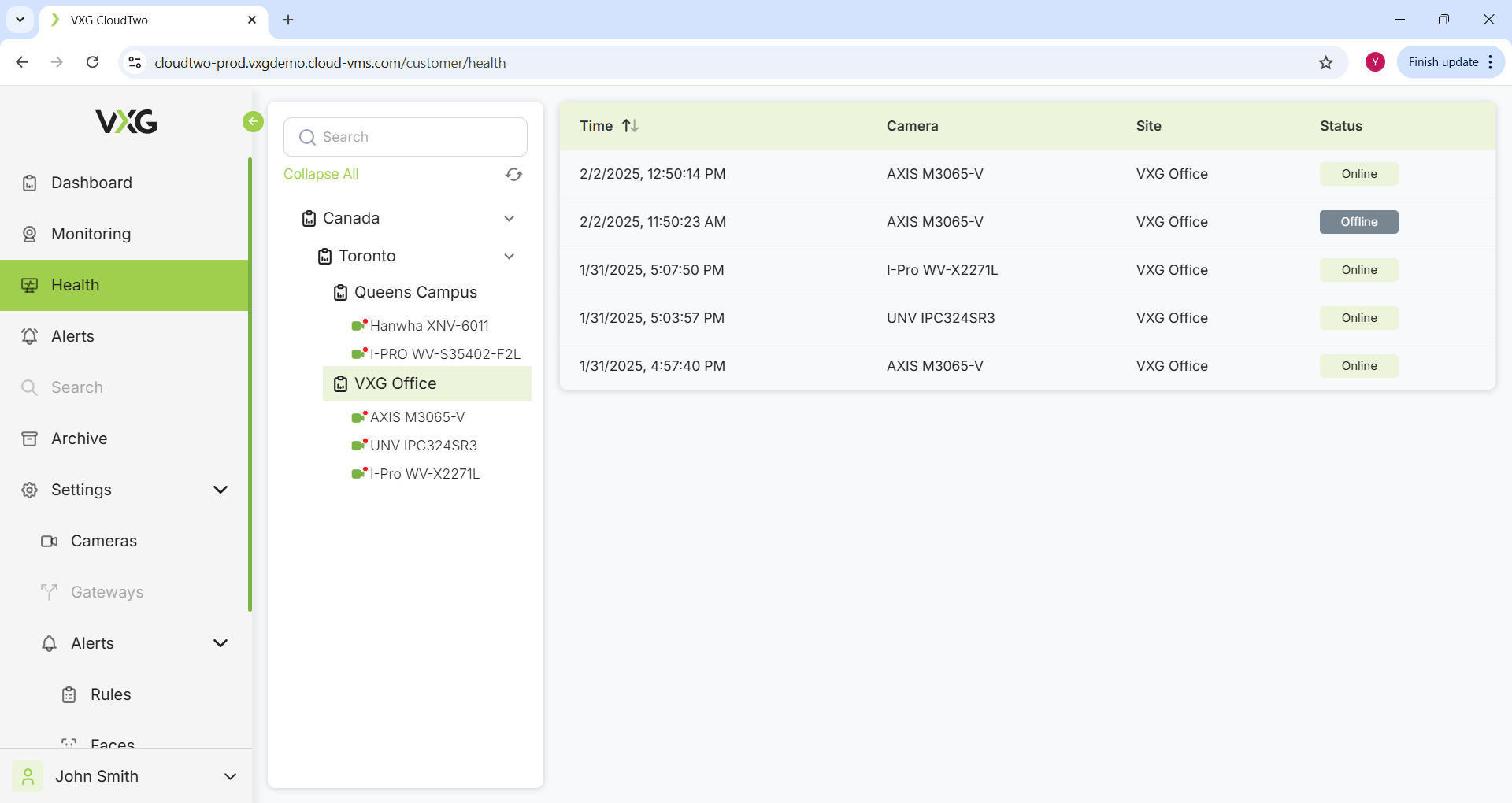Screen dimensions: 1512x803
Task: Sort events by the Time column arrows
Action: click(630, 126)
